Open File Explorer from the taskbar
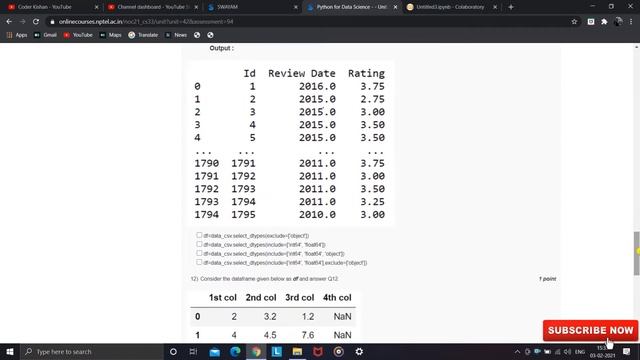The height and width of the screenshot is (360, 640). click(x=297, y=351)
